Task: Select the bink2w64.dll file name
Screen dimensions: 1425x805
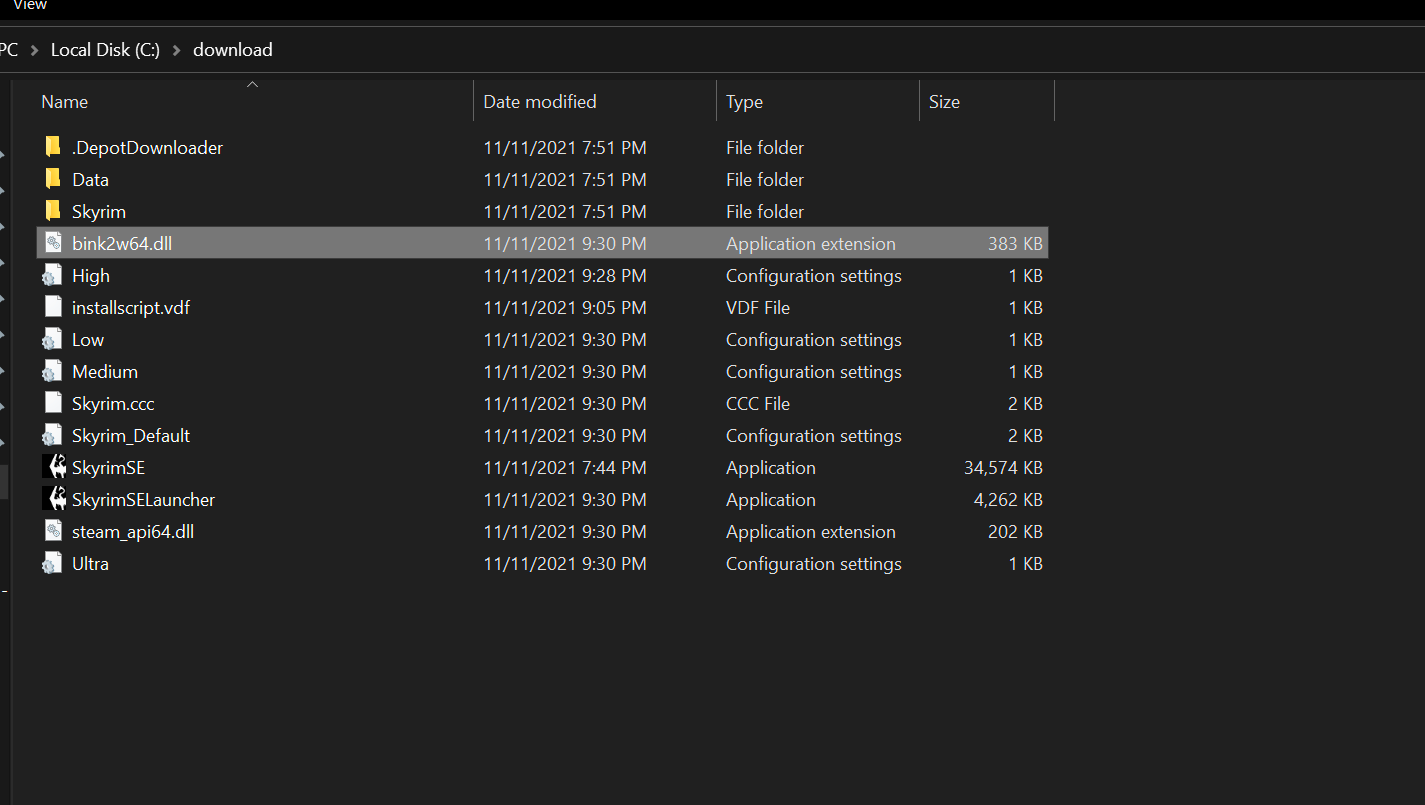Action: pos(122,244)
